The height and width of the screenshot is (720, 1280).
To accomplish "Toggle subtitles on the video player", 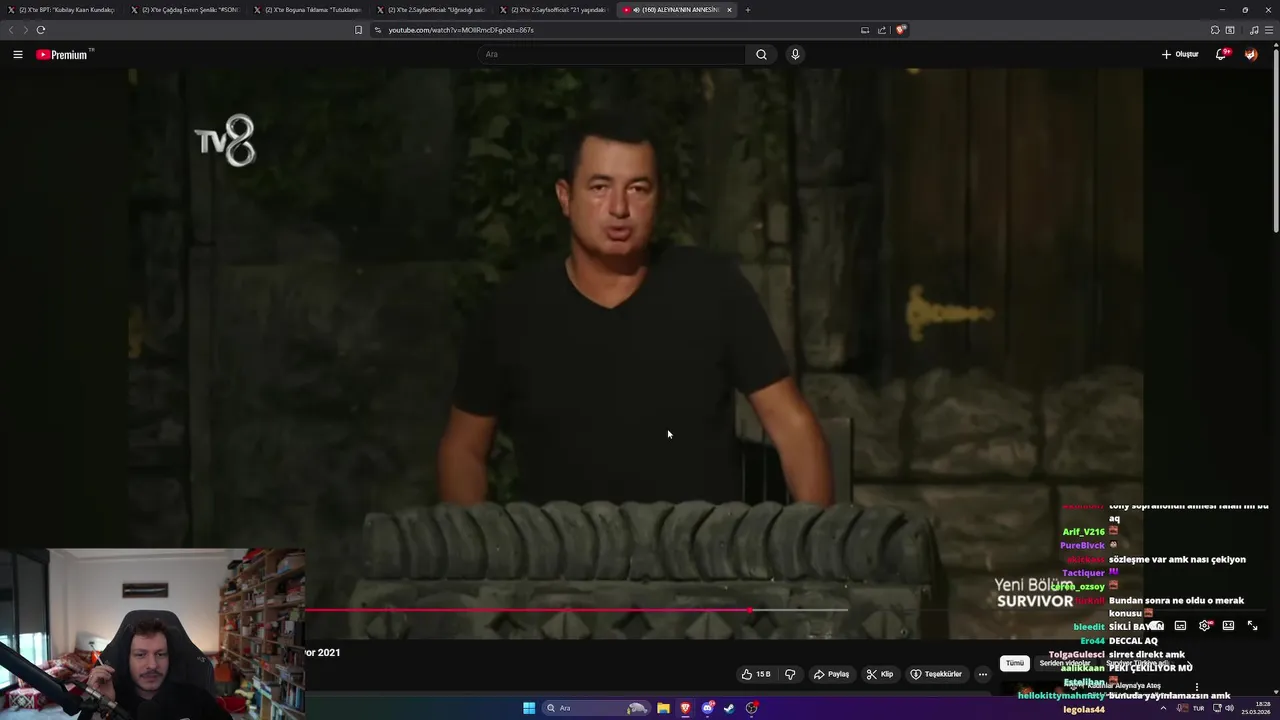I will coord(1180,626).
